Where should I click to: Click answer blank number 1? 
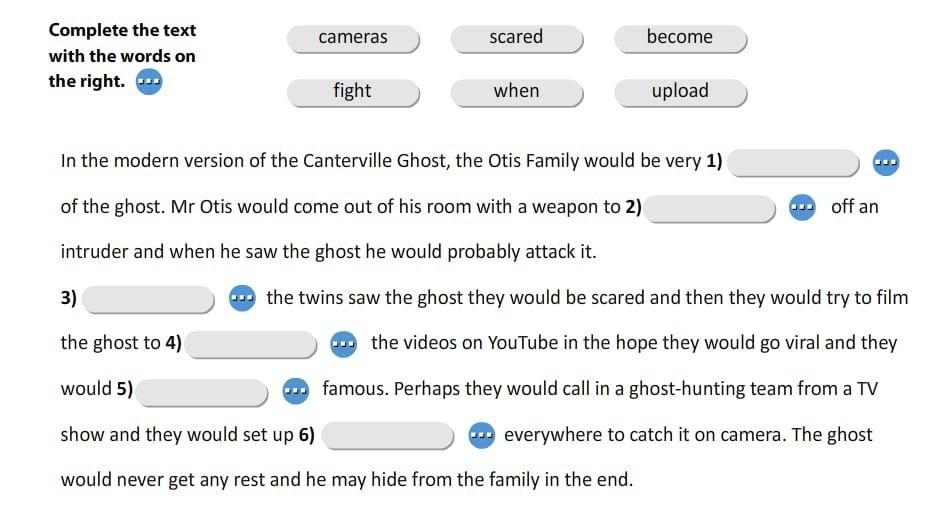tap(793, 162)
